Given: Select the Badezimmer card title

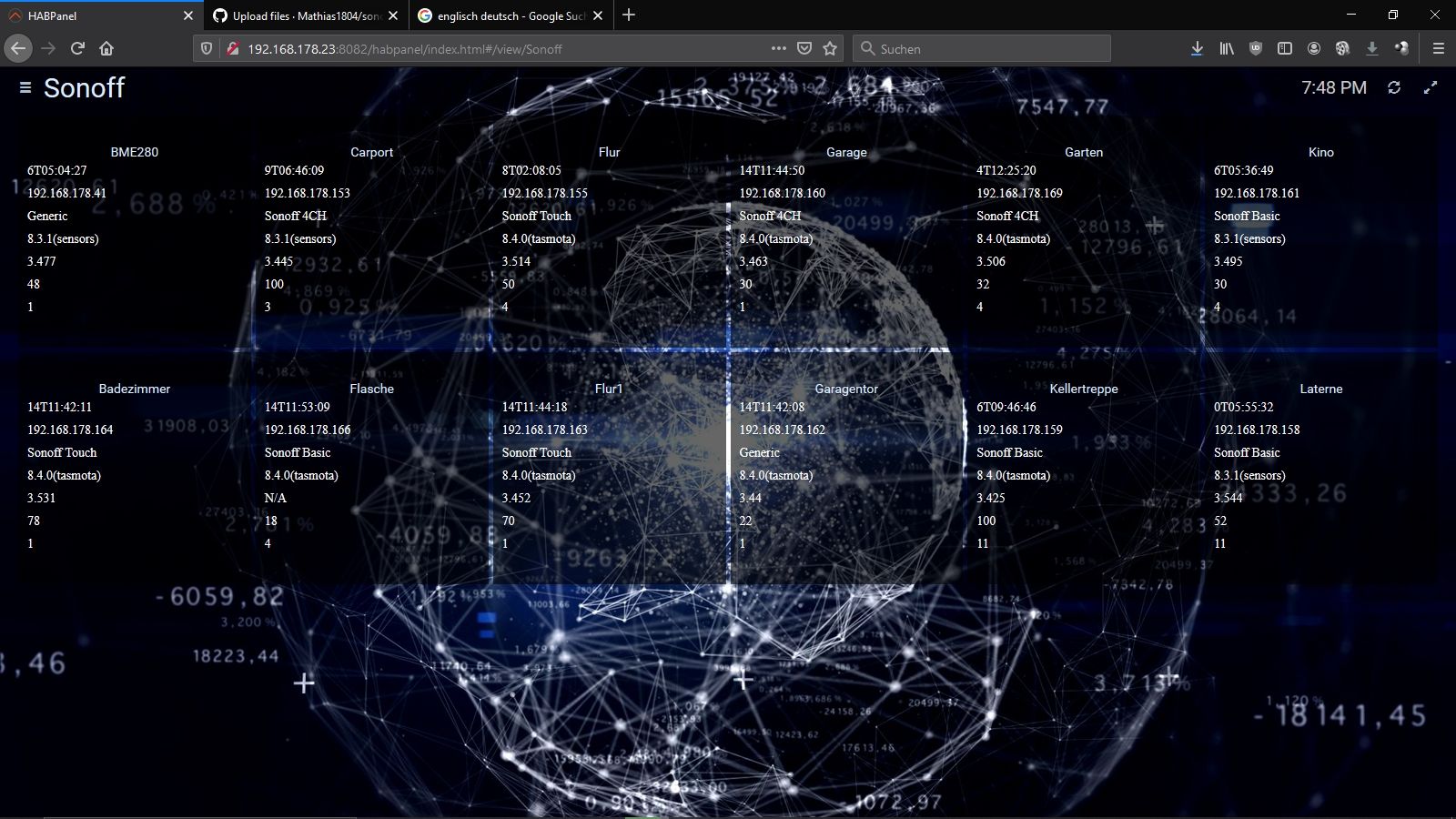Looking at the screenshot, I should point(135,389).
